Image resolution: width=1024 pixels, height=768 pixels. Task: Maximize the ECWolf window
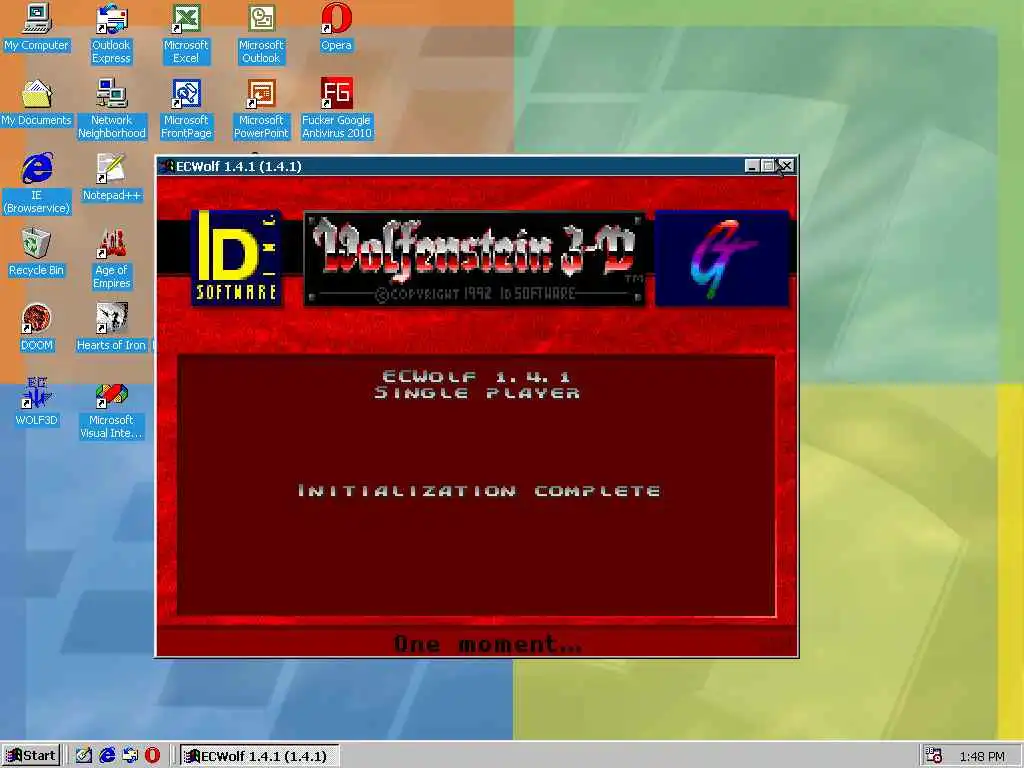[x=768, y=166]
